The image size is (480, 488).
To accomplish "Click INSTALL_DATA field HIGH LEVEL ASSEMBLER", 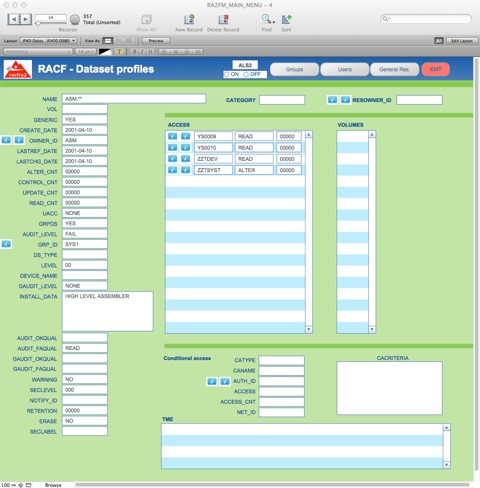I will [x=108, y=311].
